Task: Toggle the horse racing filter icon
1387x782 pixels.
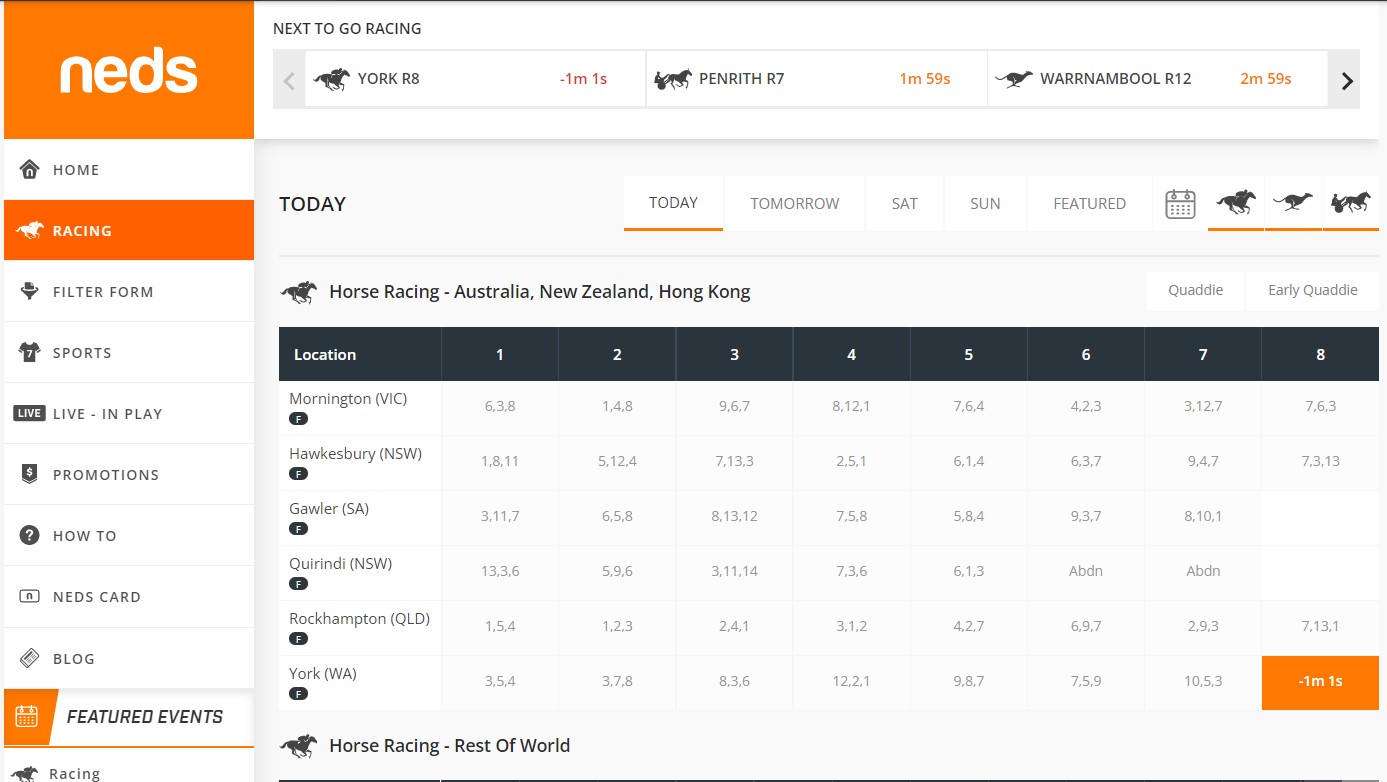Action: (1236, 203)
